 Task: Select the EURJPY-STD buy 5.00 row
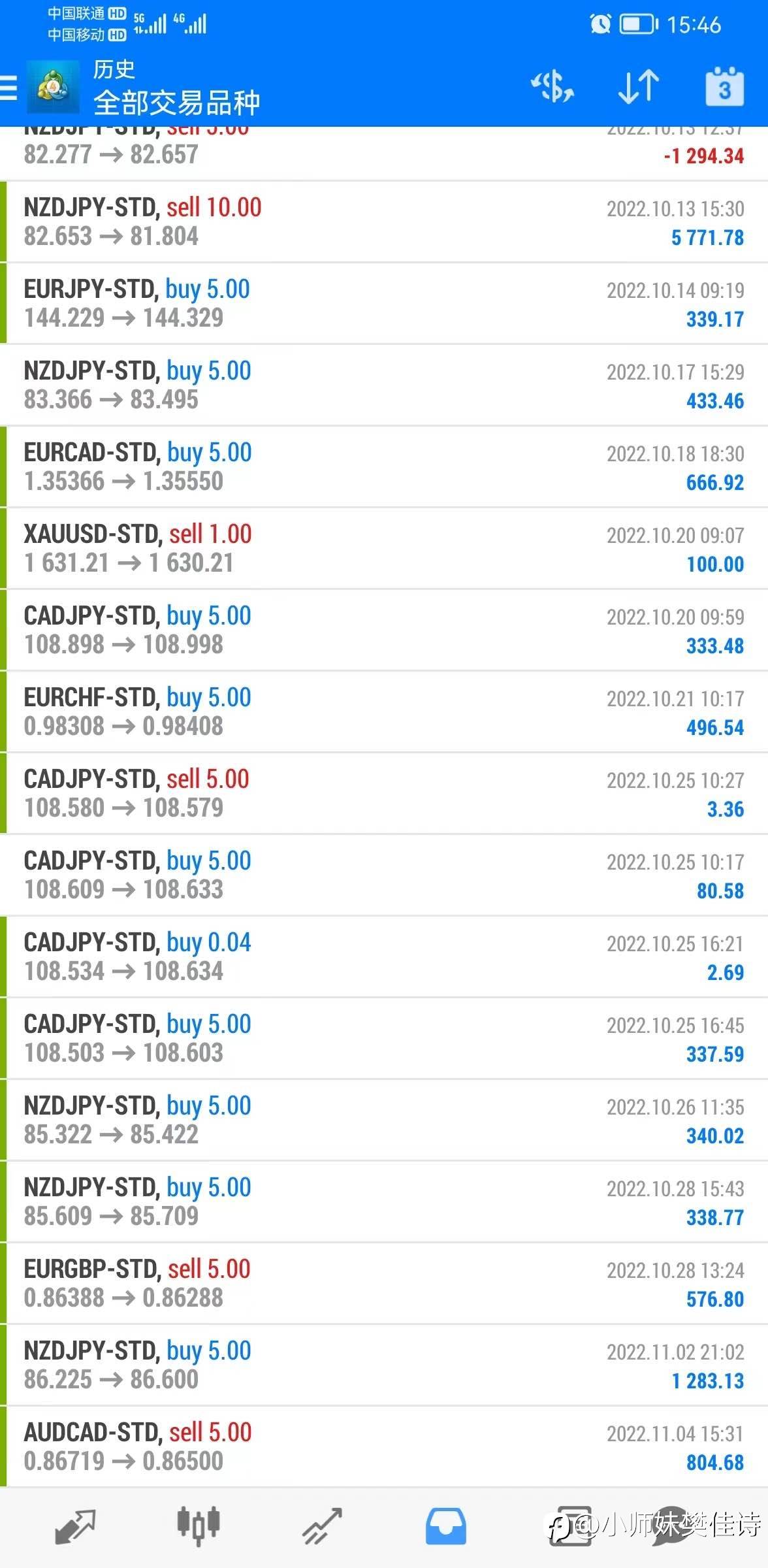(384, 304)
